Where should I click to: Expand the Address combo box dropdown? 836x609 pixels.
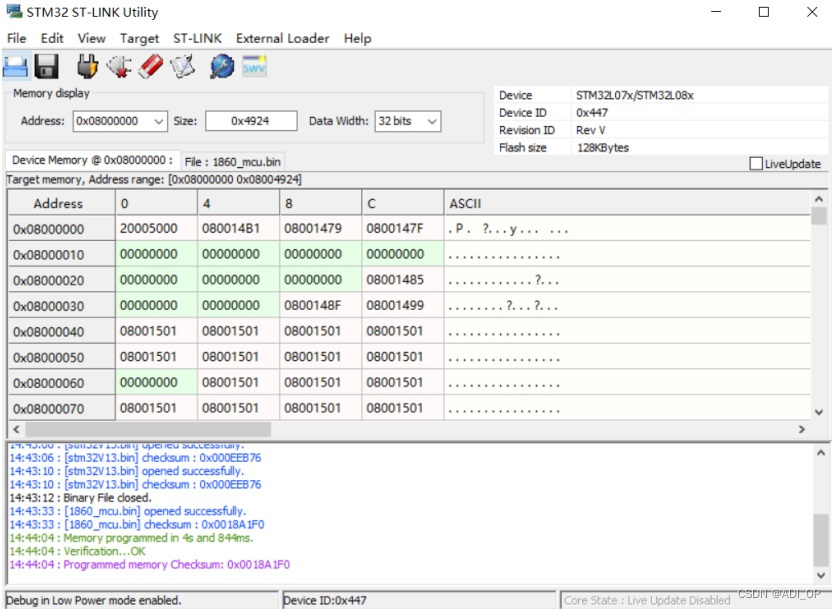[x=158, y=122]
